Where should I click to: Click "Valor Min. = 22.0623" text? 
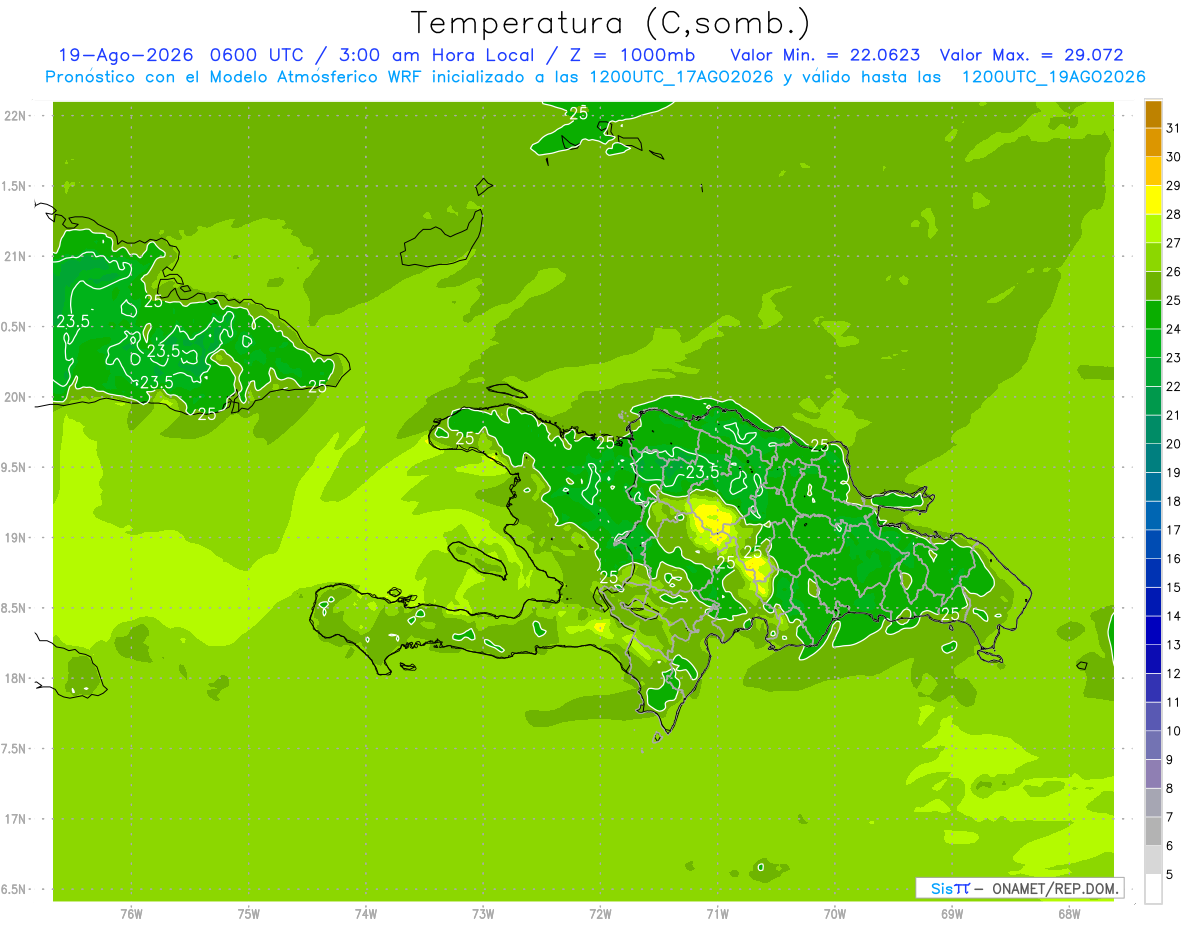pos(826,55)
